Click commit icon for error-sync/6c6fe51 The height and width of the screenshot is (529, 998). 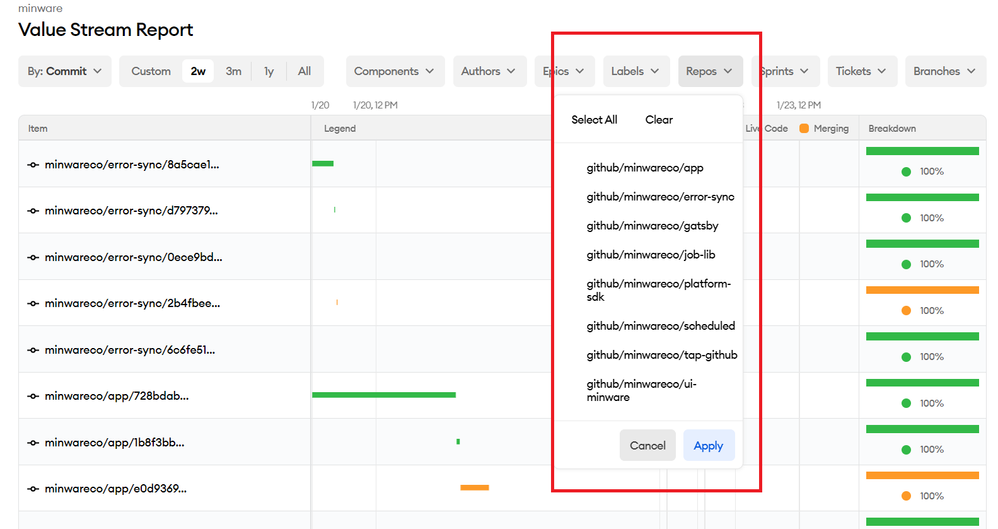33,350
